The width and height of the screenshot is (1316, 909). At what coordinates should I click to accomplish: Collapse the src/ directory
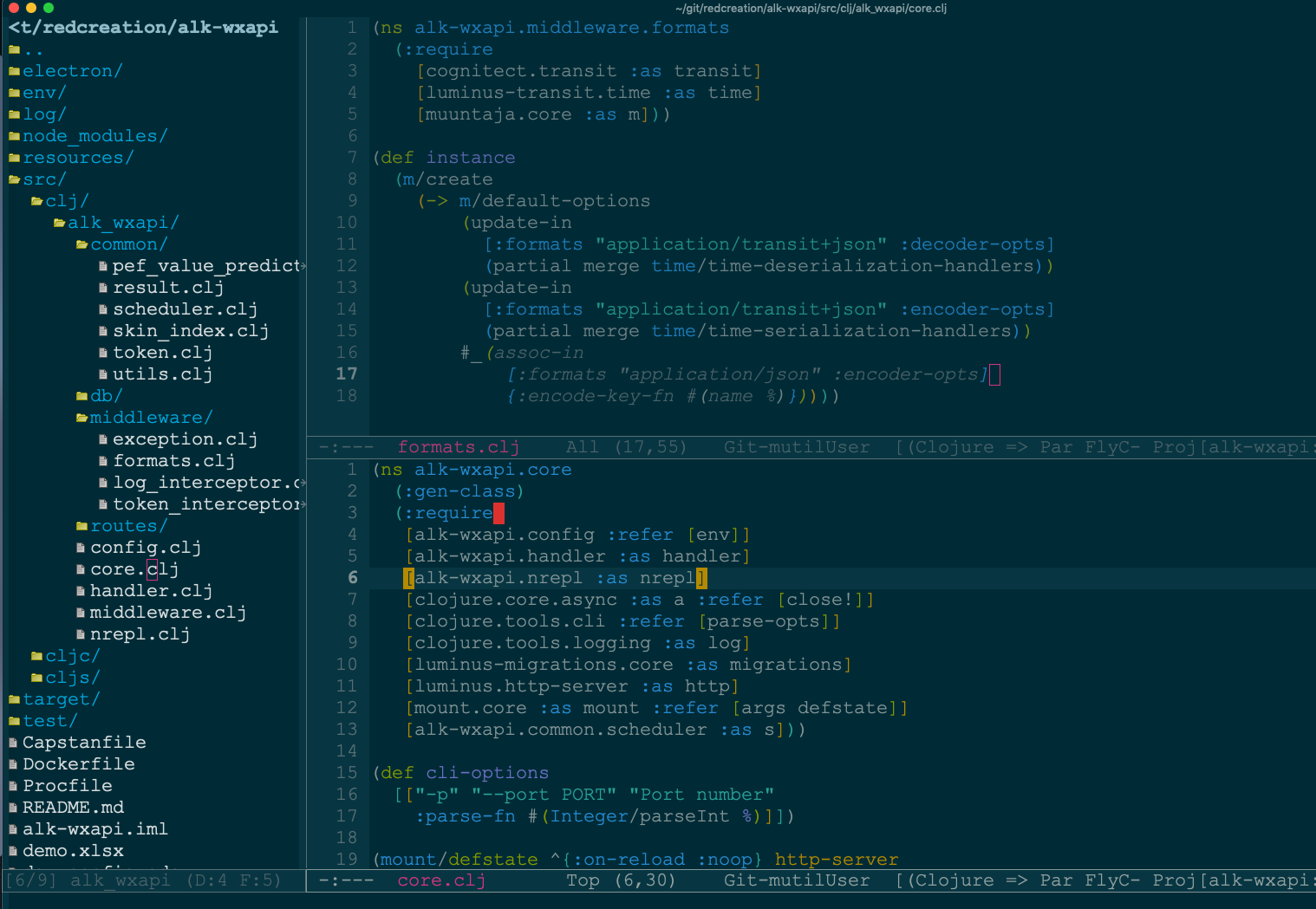click(x=44, y=179)
